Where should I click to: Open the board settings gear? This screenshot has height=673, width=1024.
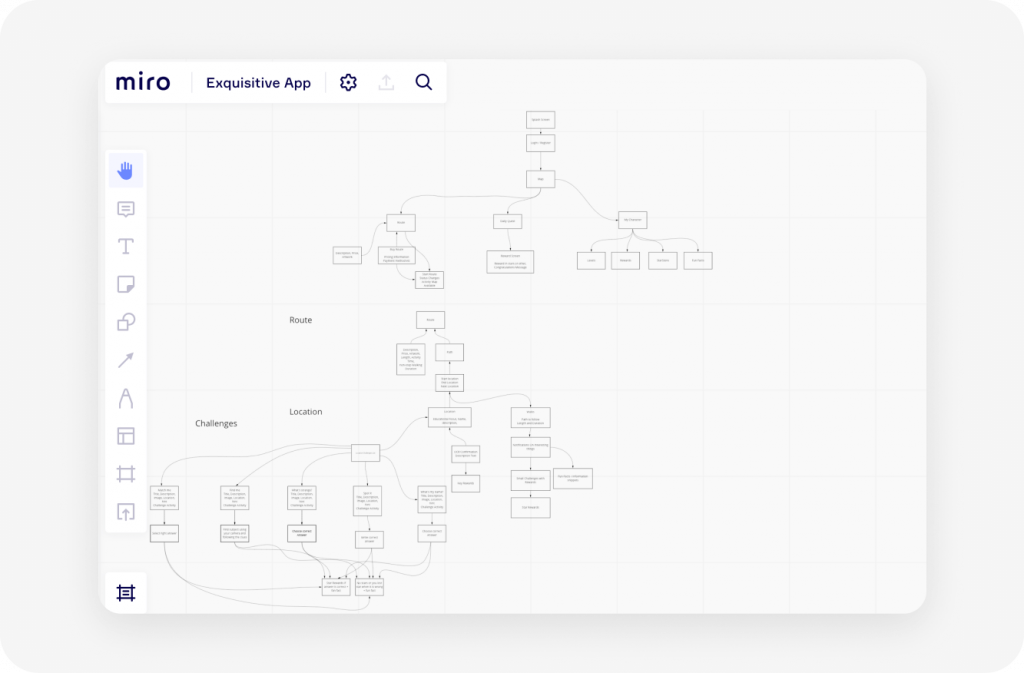click(x=348, y=82)
